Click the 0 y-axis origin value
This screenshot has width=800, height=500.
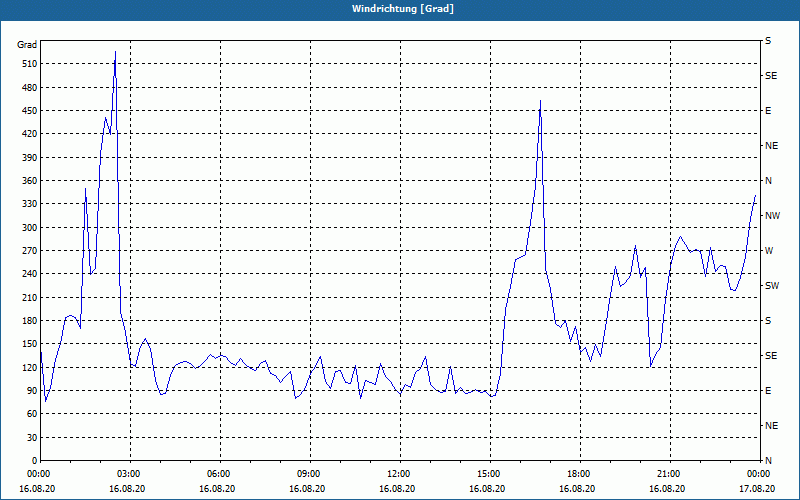(x=34, y=461)
